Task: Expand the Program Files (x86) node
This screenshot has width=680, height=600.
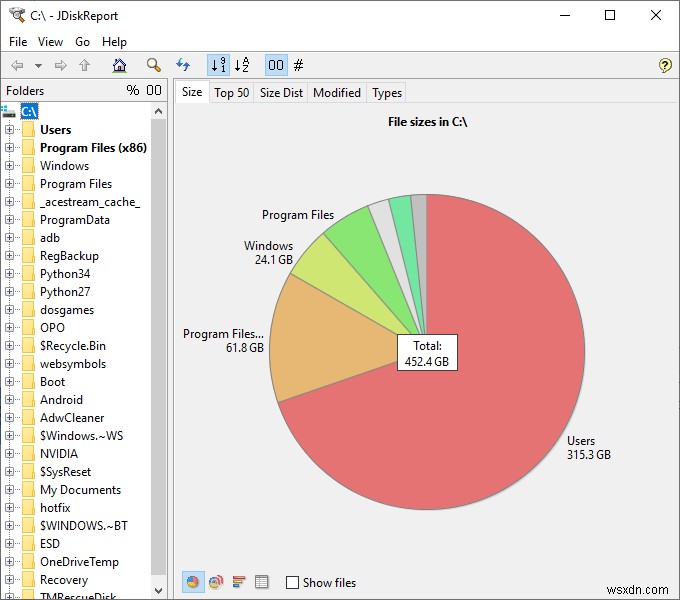Action: tap(10, 147)
